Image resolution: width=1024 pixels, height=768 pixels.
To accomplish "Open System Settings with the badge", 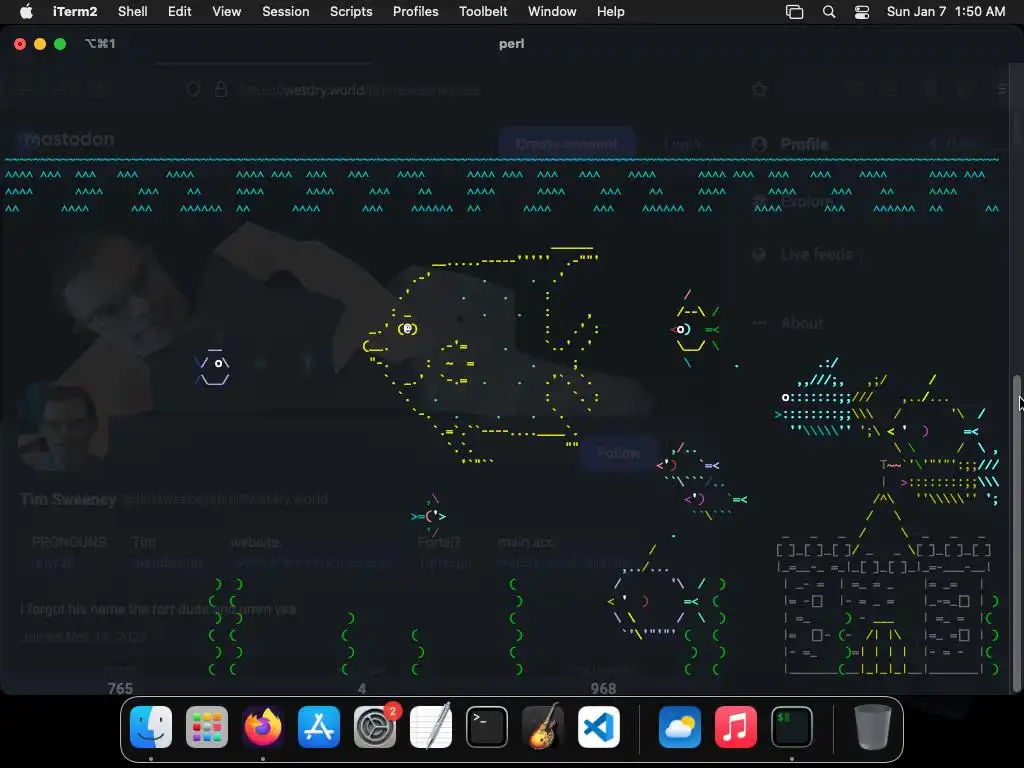I will point(375,727).
